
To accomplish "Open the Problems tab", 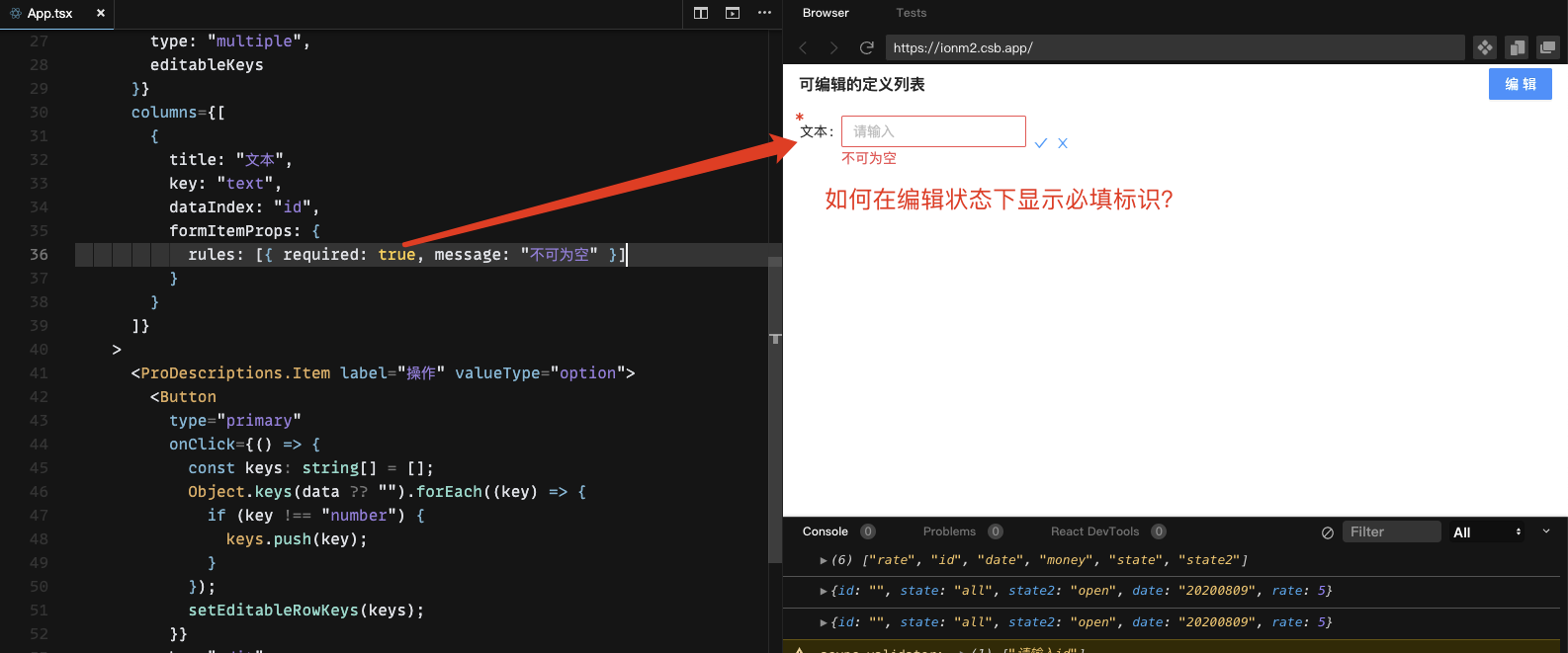I will tap(949, 531).
